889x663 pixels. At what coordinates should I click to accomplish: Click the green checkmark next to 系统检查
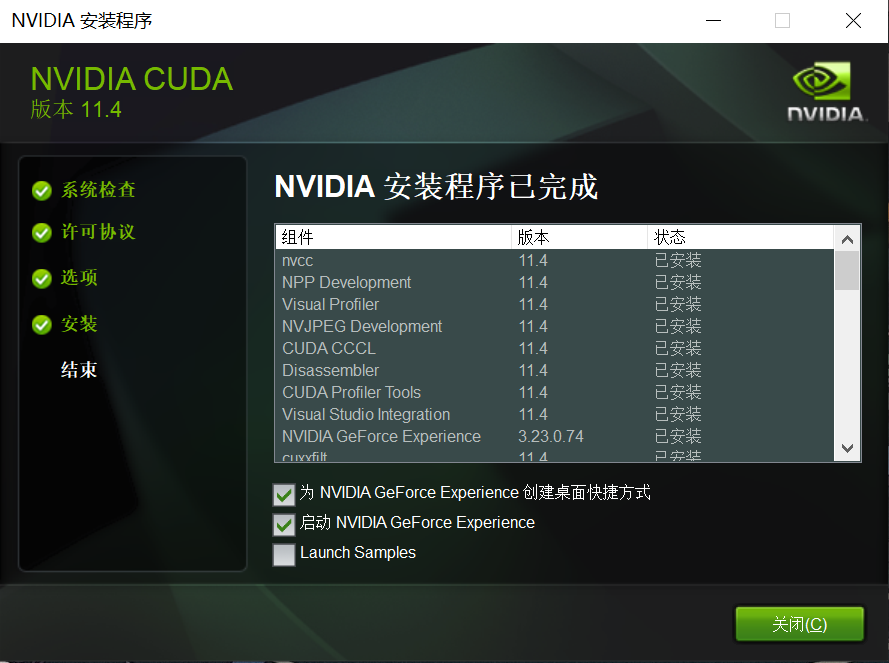(x=42, y=191)
